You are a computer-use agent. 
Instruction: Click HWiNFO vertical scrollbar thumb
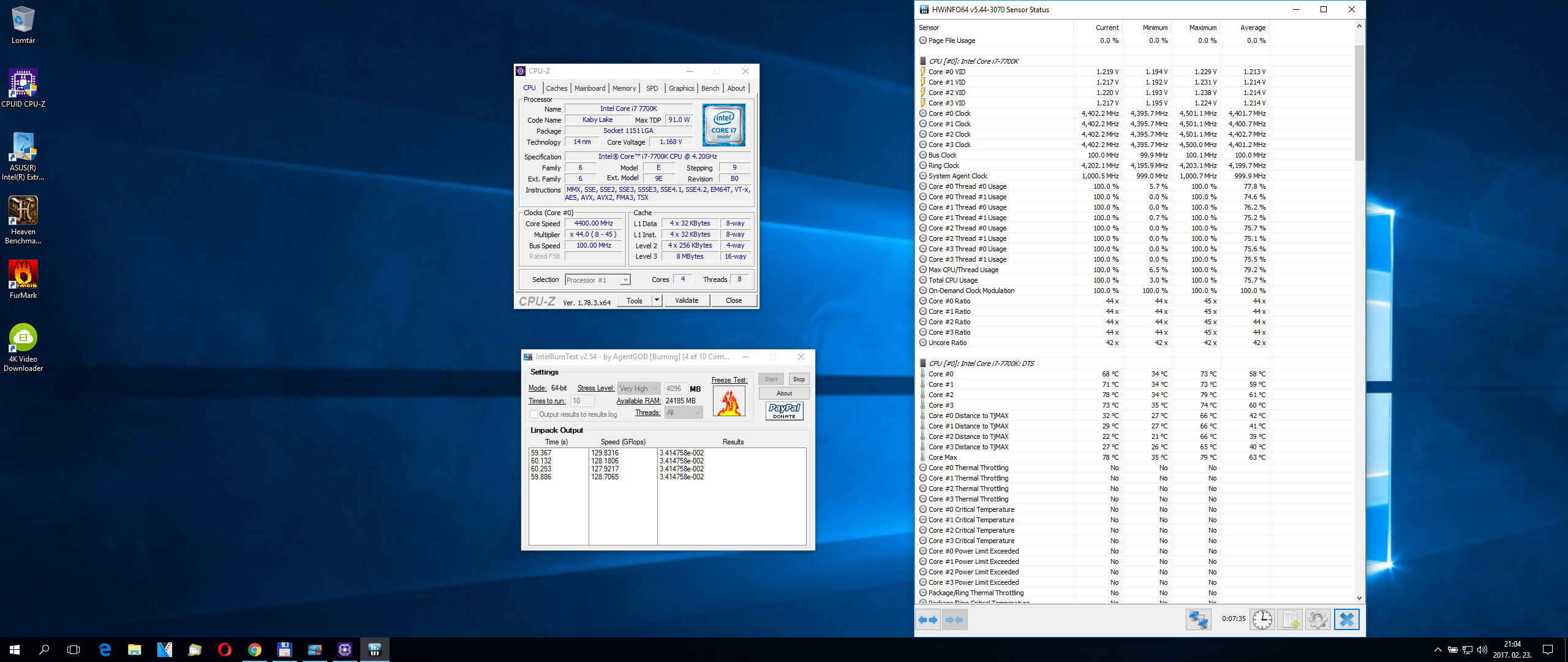(1359, 102)
